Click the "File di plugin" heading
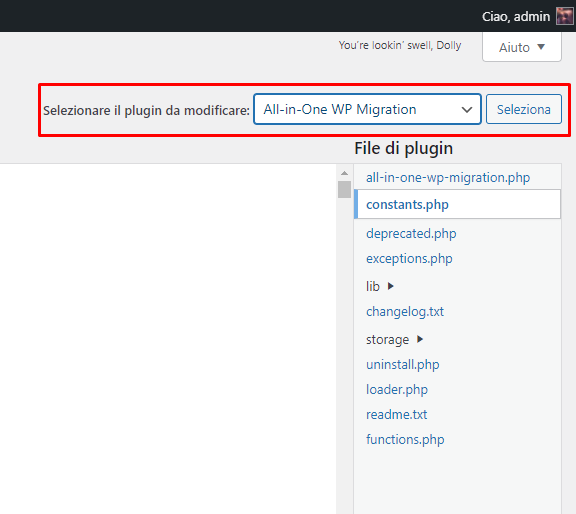 pyautogui.click(x=403, y=148)
